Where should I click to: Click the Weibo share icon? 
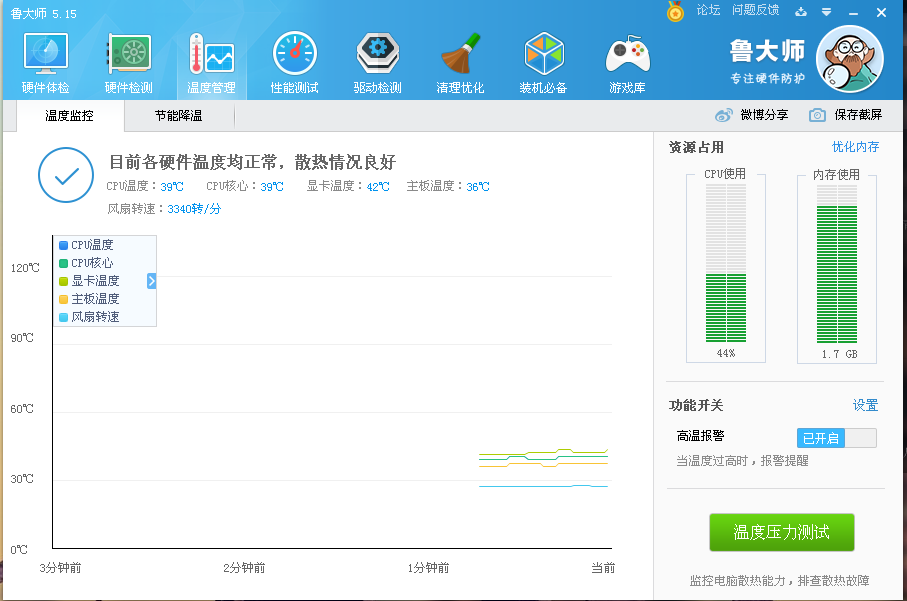[724, 115]
